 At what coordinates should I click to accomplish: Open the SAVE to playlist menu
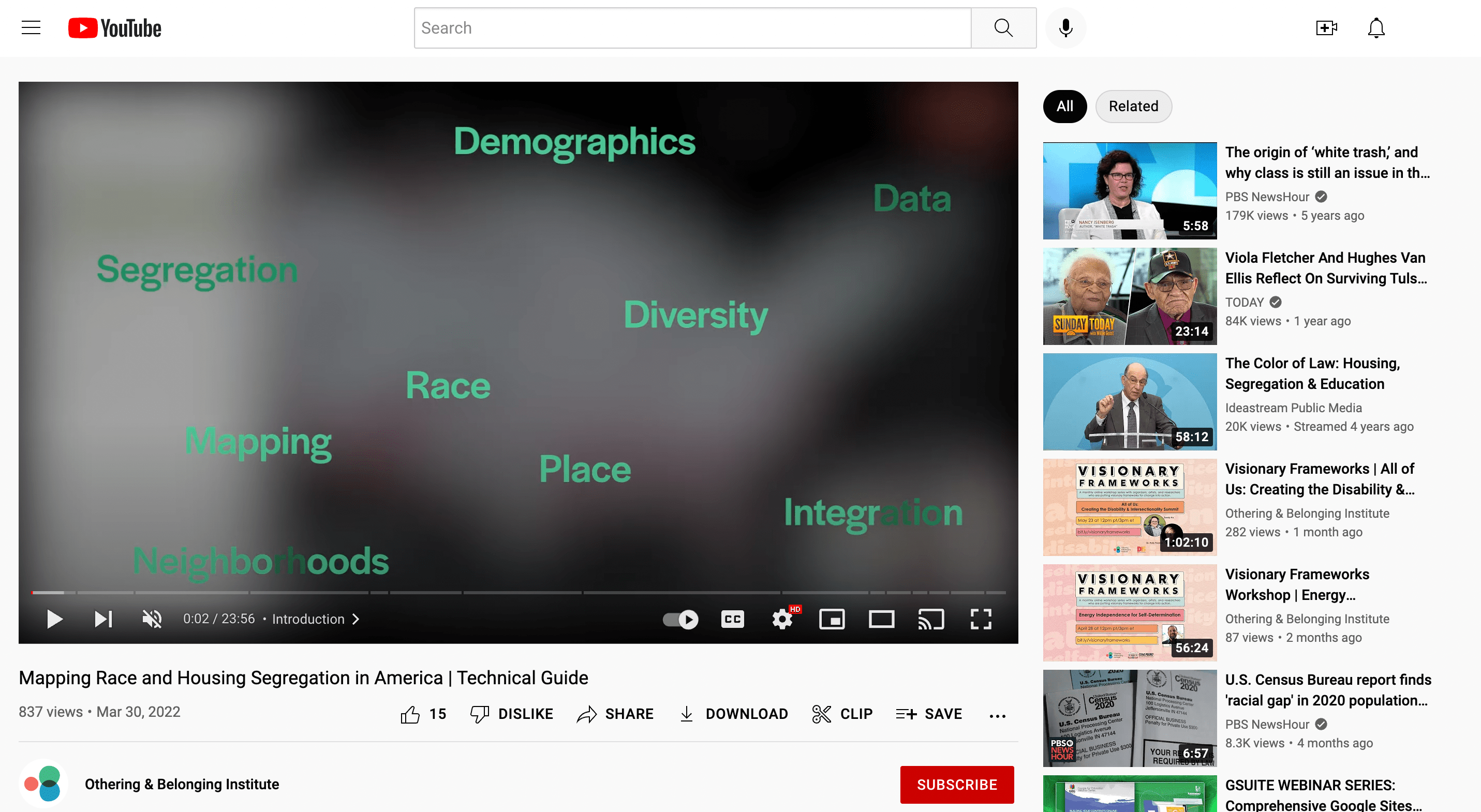[x=929, y=714]
